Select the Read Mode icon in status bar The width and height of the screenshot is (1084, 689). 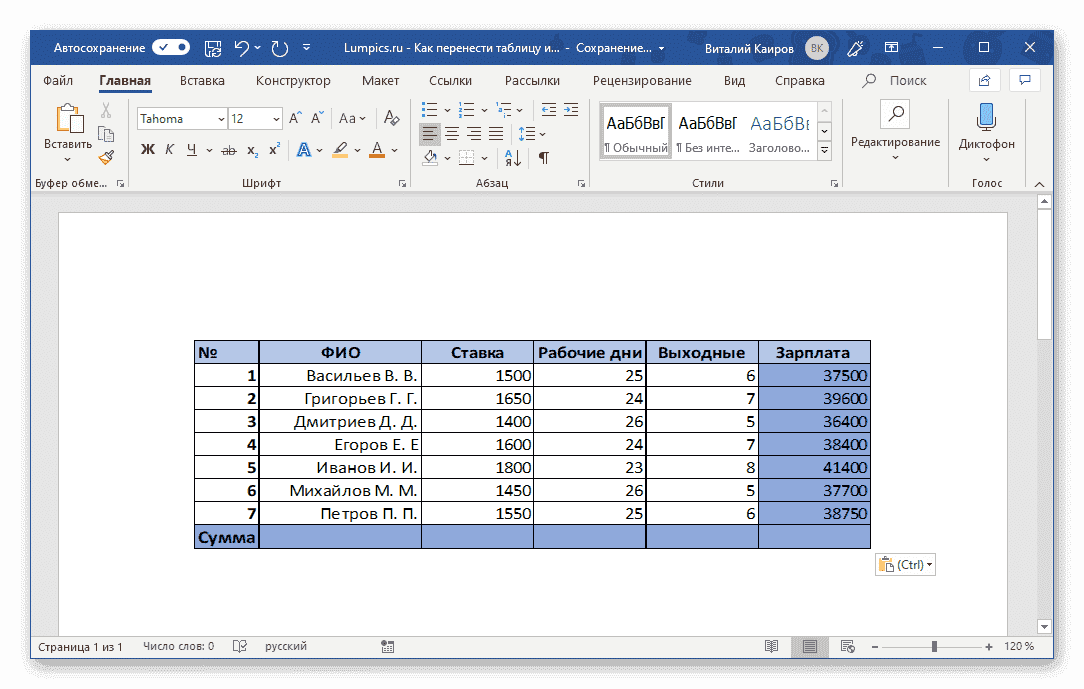(771, 647)
